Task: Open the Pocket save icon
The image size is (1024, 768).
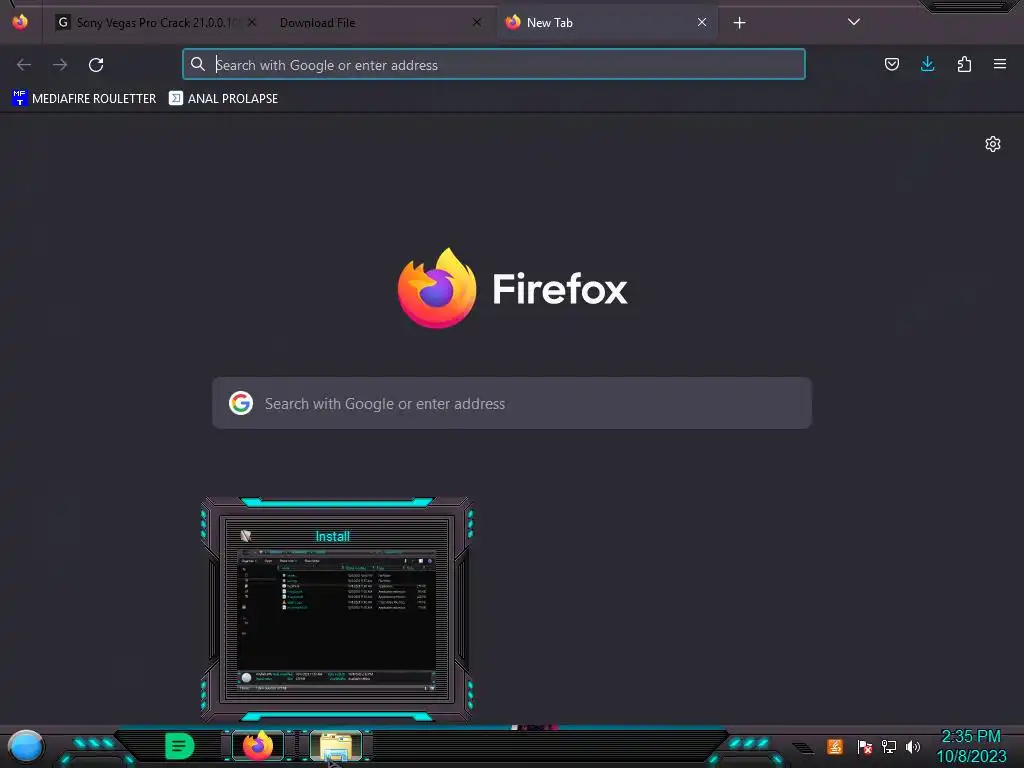Action: (x=891, y=64)
